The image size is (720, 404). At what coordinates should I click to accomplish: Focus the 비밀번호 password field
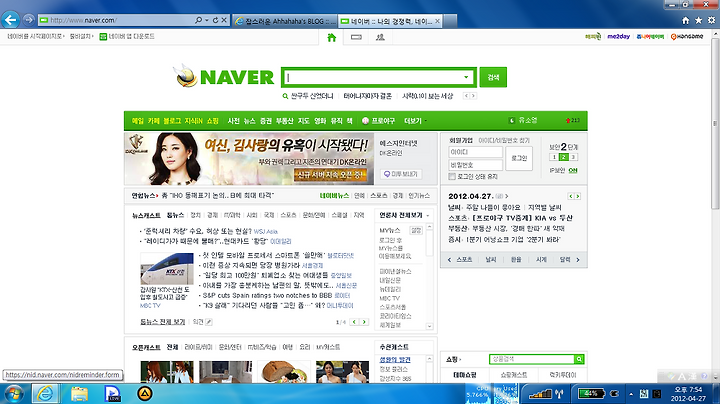(476, 165)
